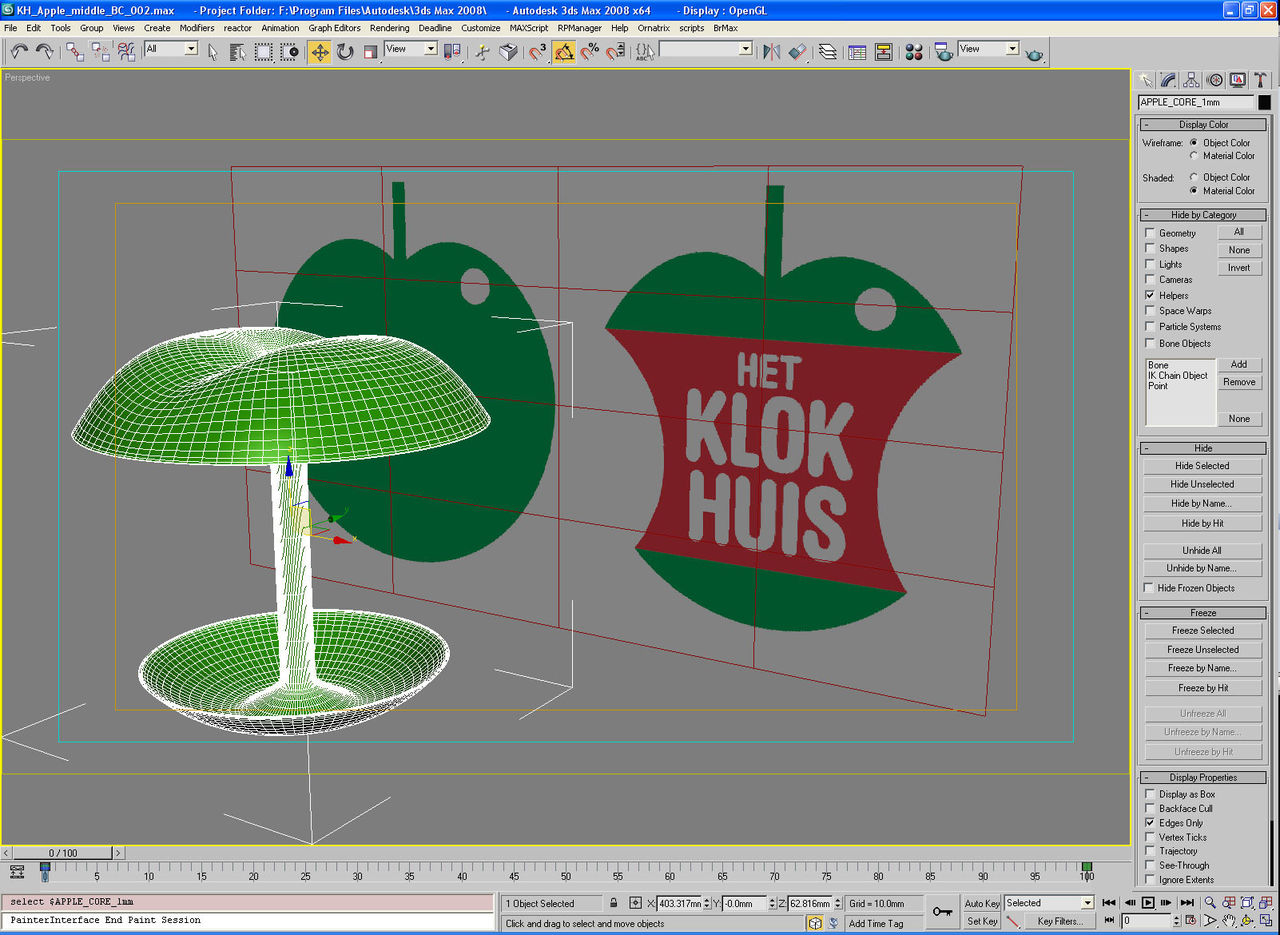The height and width of the screenshot is (935, 1280).
Task: Open the key mode Selected dropdown
Action: (1048, 903)
